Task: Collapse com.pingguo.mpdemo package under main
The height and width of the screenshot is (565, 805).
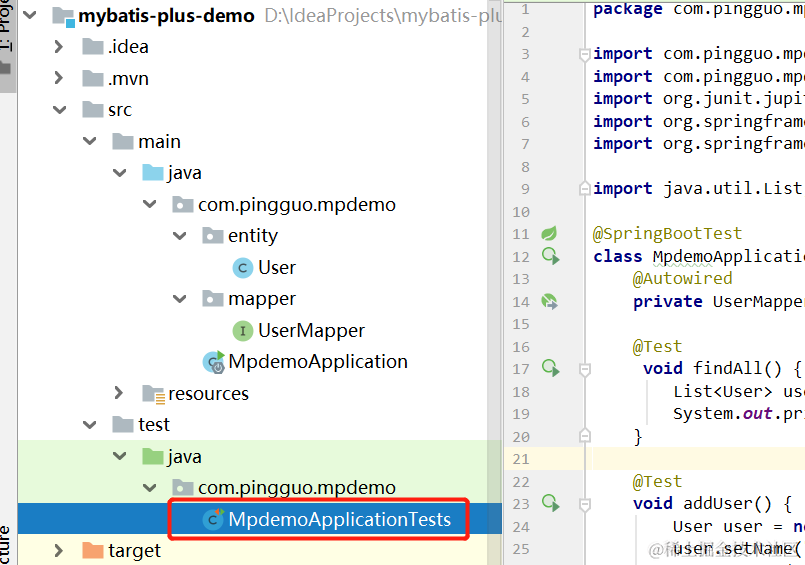Action: click(x=150, y=204)
